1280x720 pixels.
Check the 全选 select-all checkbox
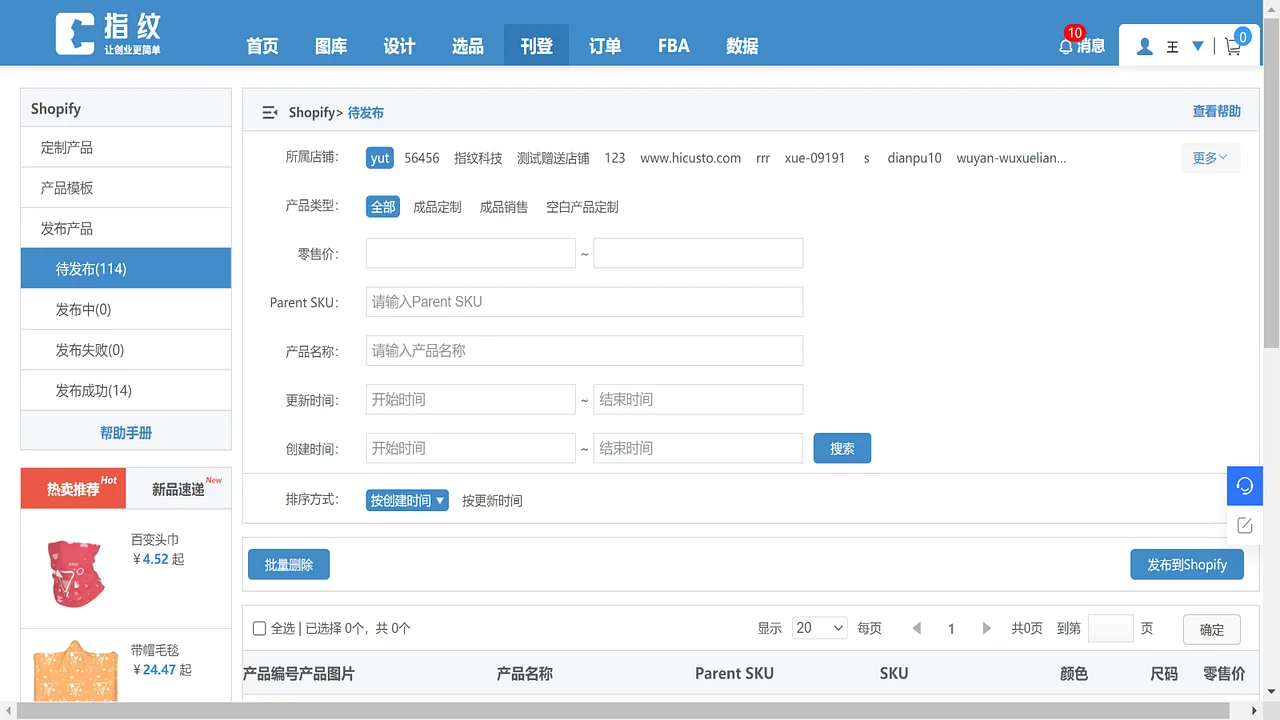pyautogui.click(x=259, y=628)
